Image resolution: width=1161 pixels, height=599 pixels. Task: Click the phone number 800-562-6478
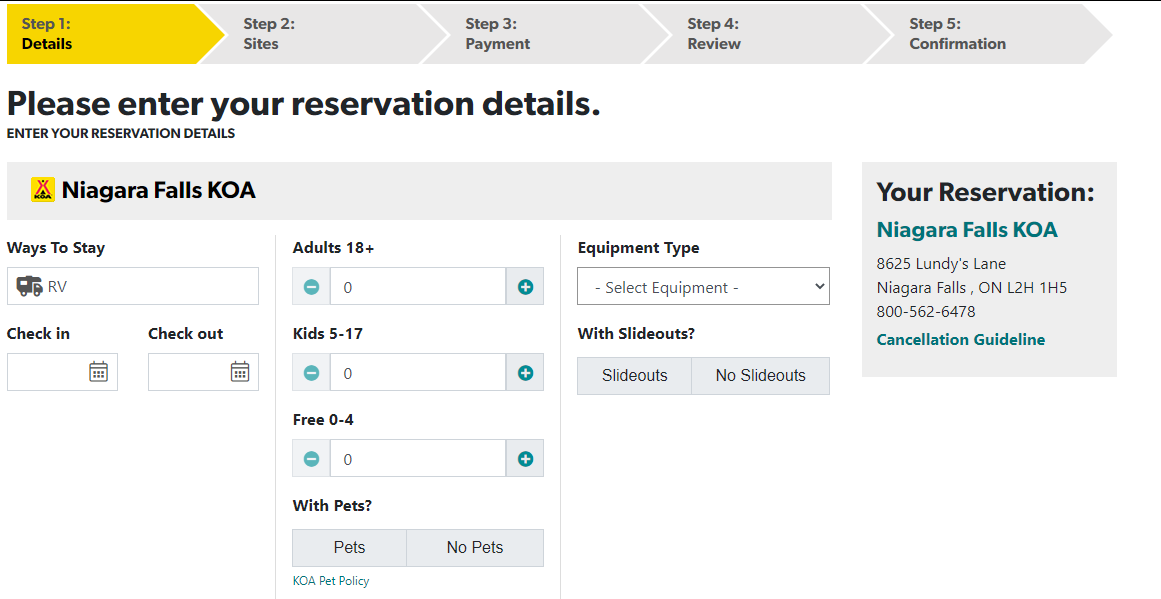(926, 312)
